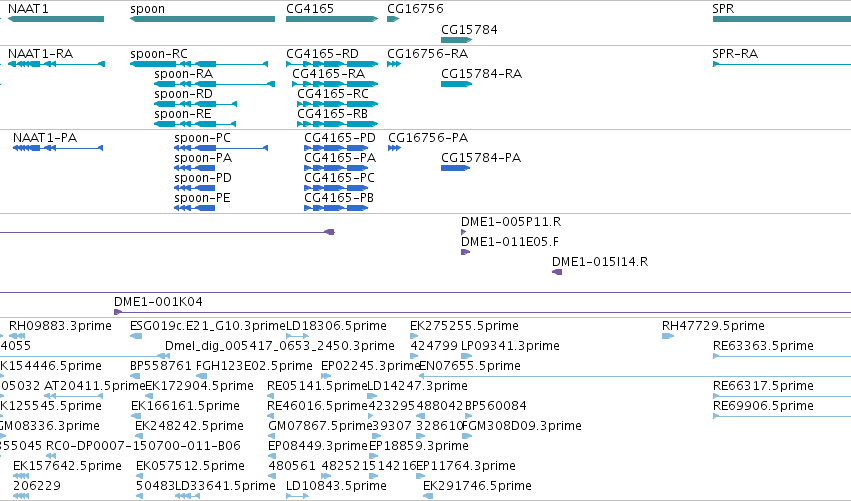Select the EK157642.5prime EST label
851x501 pixels.
tap(67, 467)
